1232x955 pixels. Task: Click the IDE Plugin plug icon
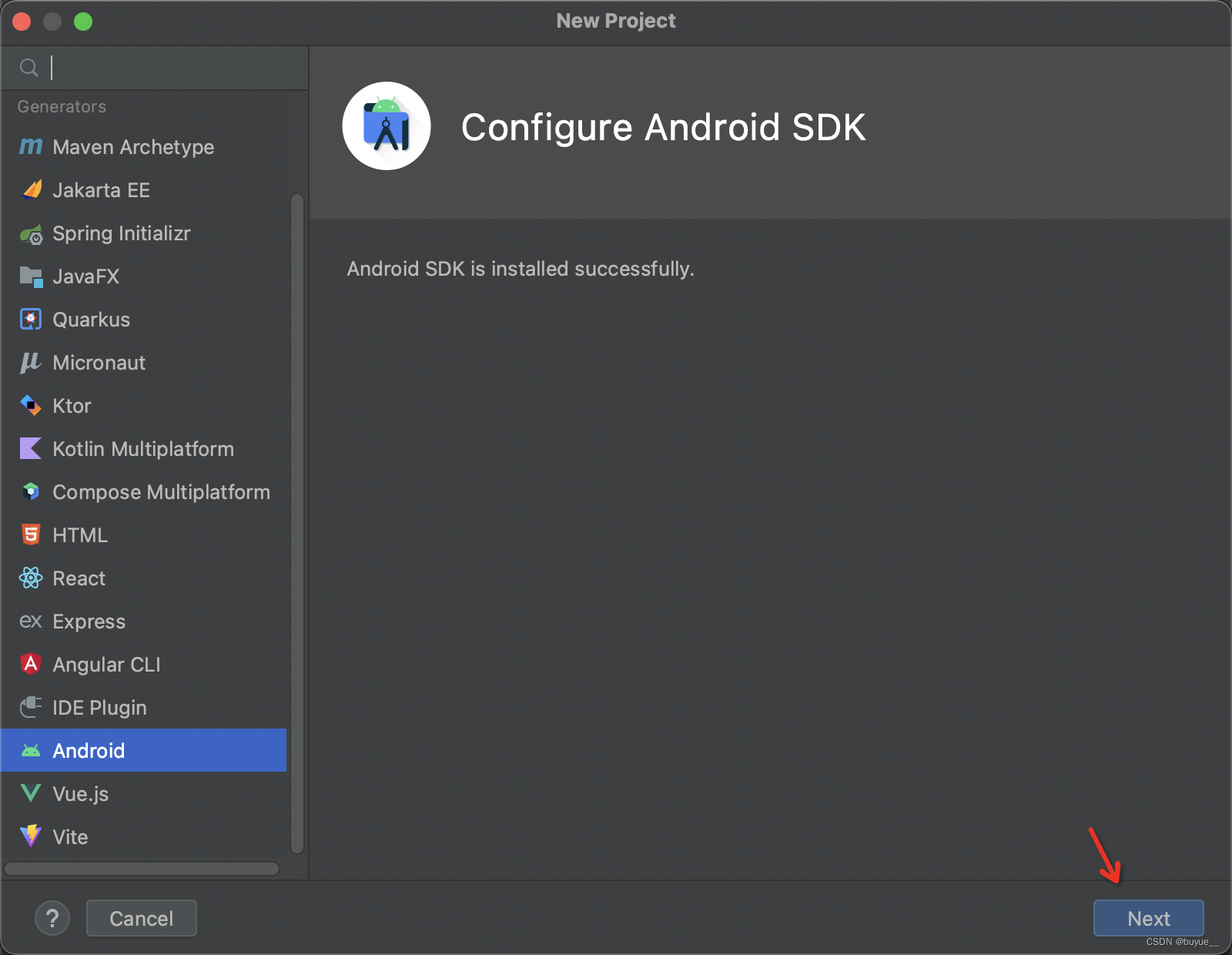(x=31, y=707)
